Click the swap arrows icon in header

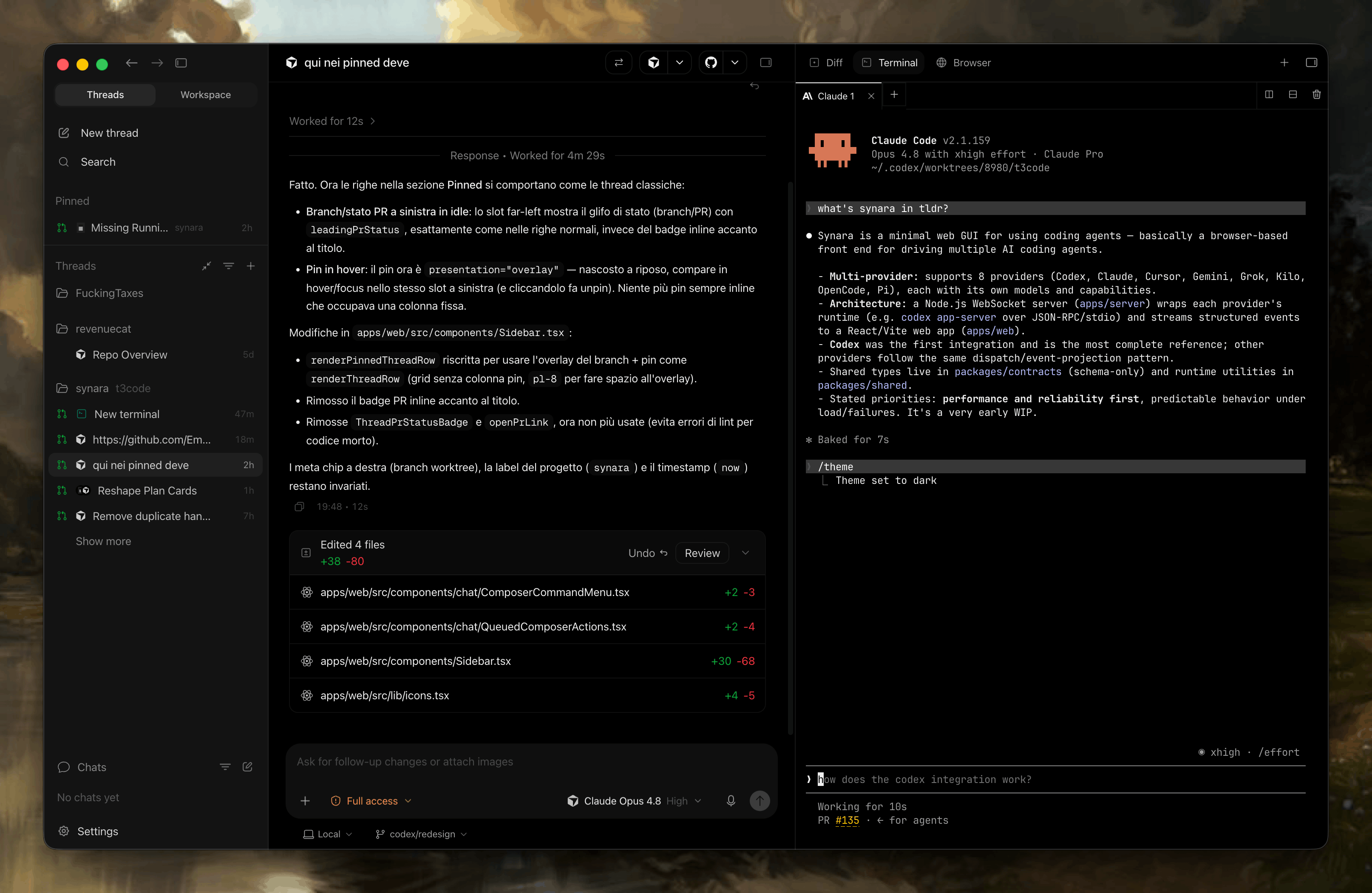pos(618,63)
